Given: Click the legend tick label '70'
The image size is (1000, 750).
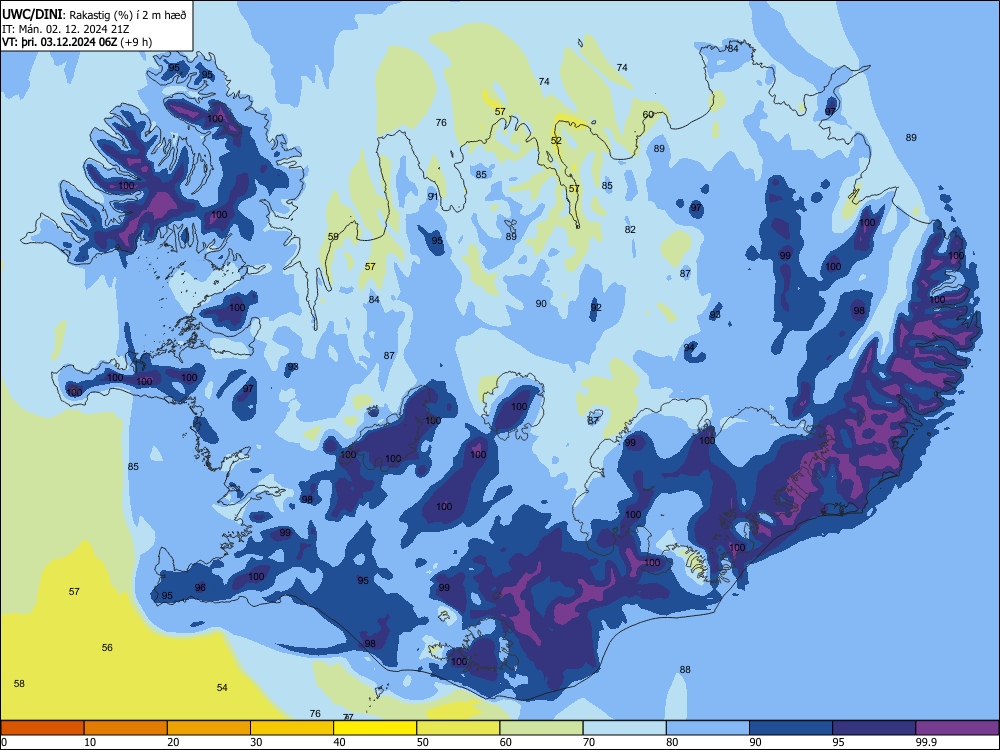Looking at the screenshot, I should click(589, 742).
